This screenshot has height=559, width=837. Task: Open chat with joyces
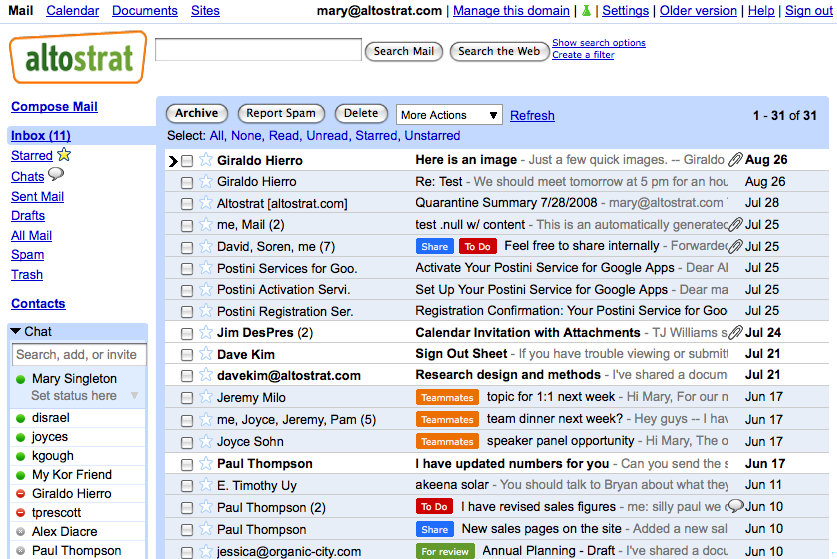(x=50, y=437)
